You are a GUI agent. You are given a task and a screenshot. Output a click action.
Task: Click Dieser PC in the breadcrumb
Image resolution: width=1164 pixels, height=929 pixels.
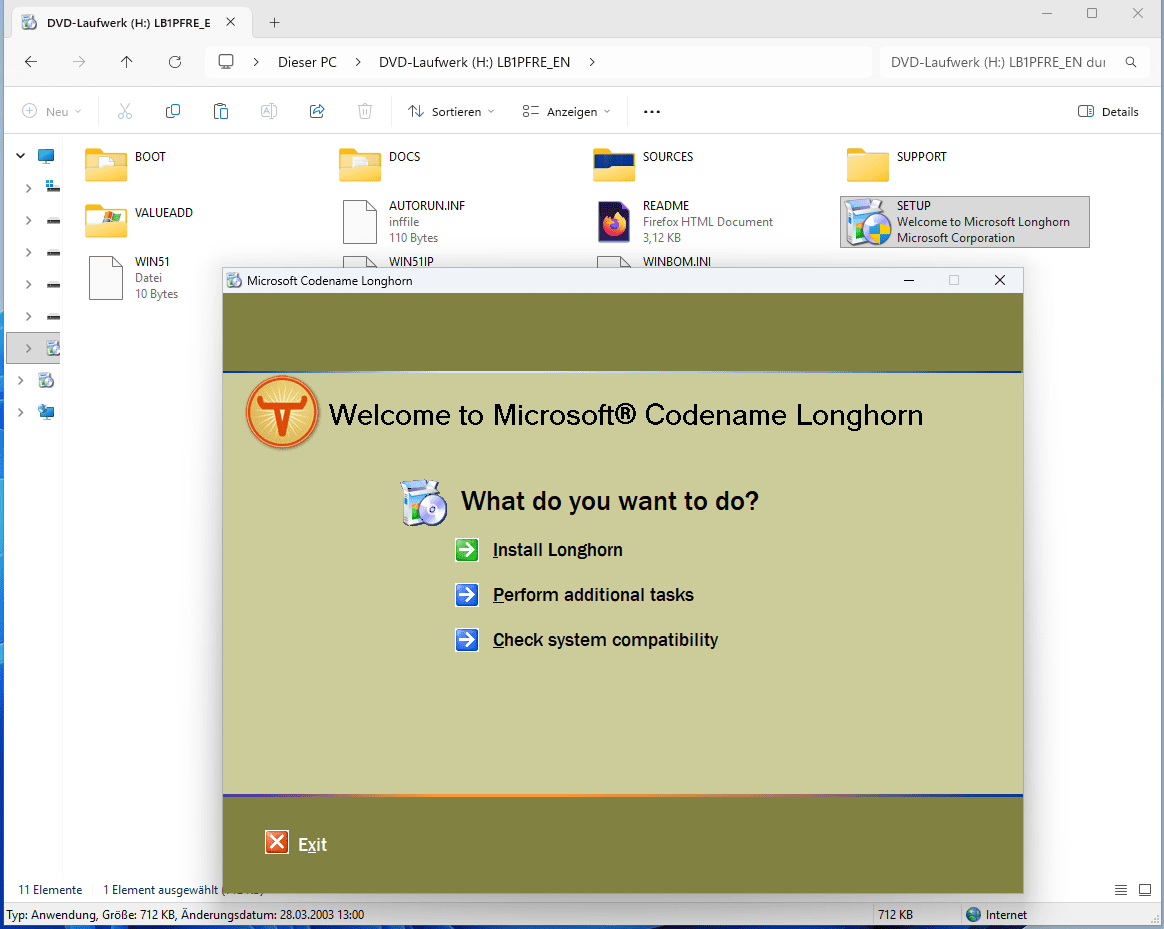307,62
